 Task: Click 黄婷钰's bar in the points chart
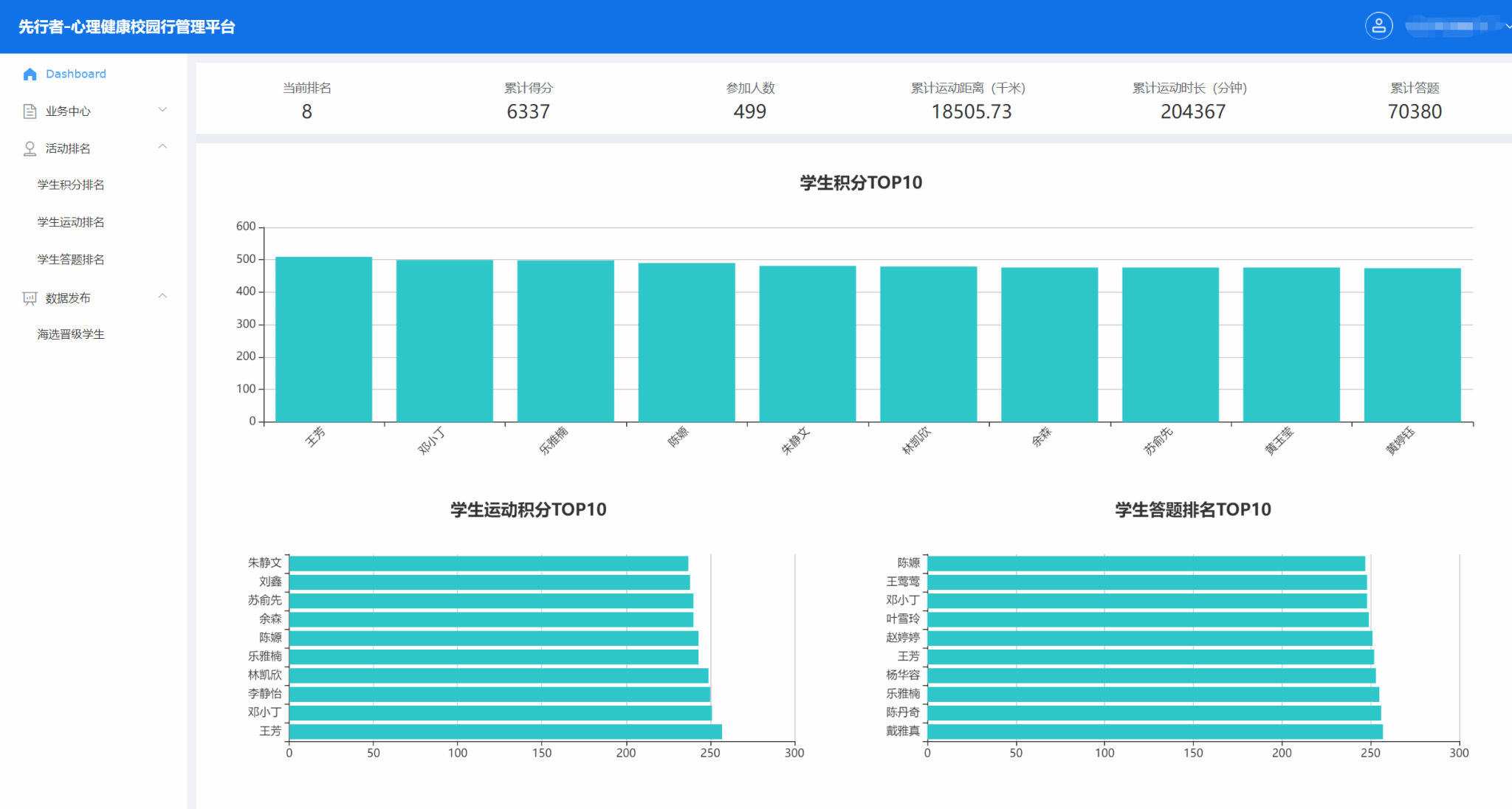coord(1412,345)
